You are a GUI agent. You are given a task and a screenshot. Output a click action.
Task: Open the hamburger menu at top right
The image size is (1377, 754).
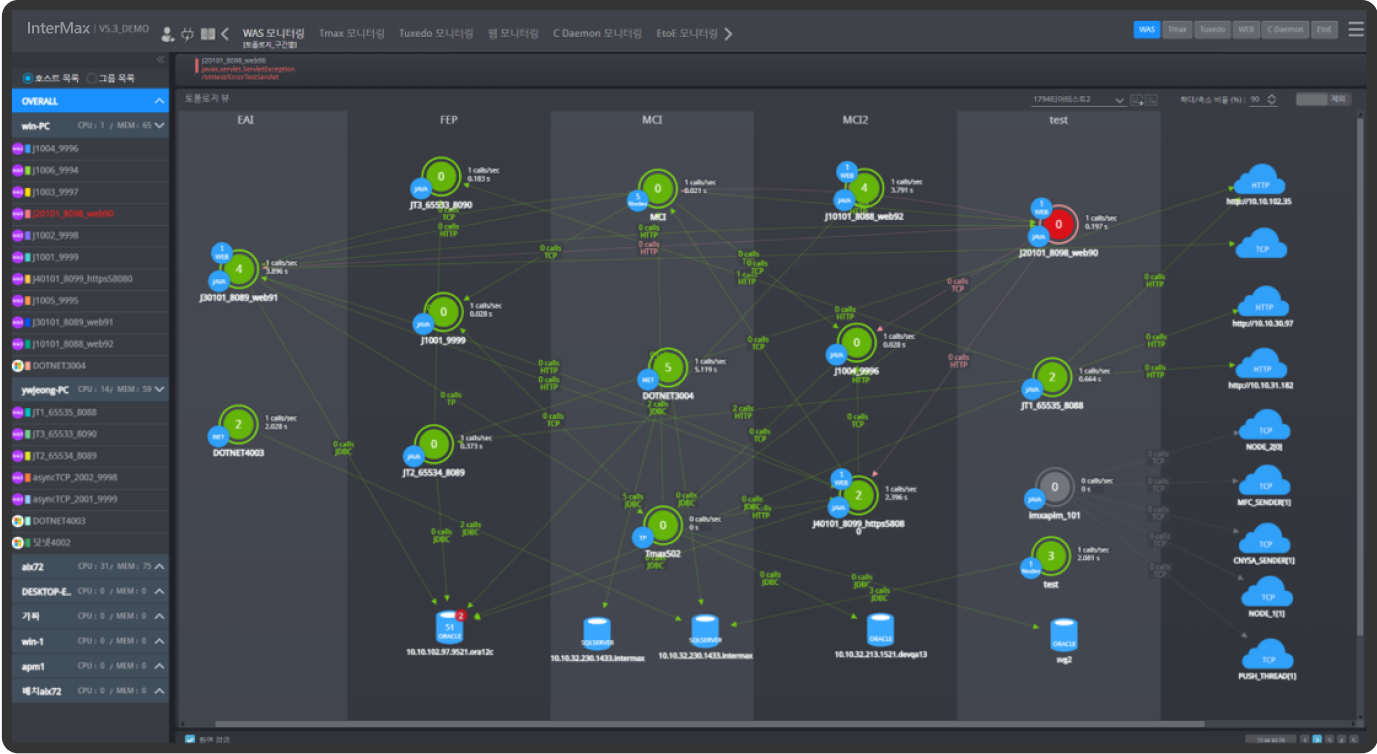[x=1355, y=29]
